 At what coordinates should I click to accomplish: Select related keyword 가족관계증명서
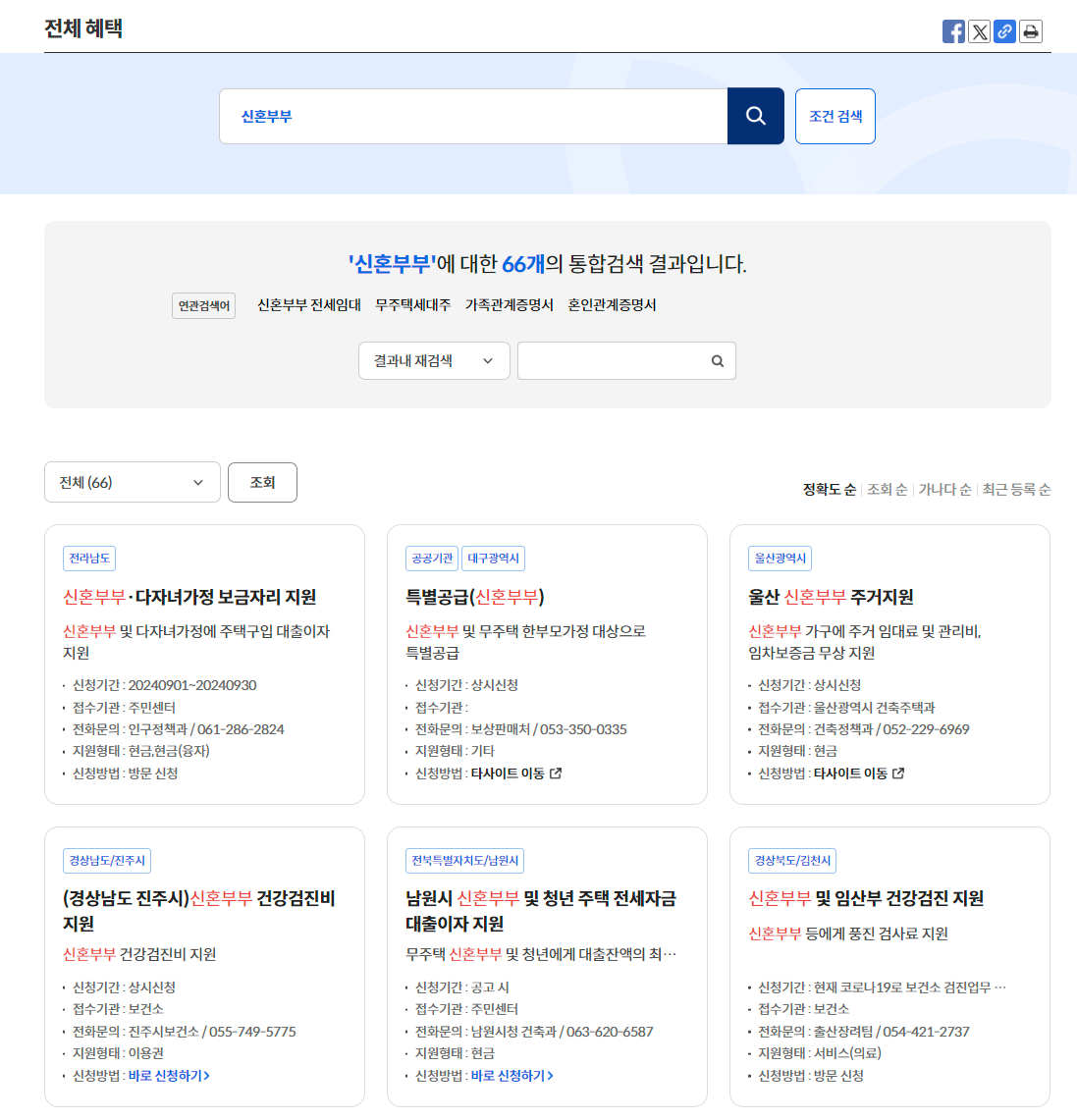(510, 305)
